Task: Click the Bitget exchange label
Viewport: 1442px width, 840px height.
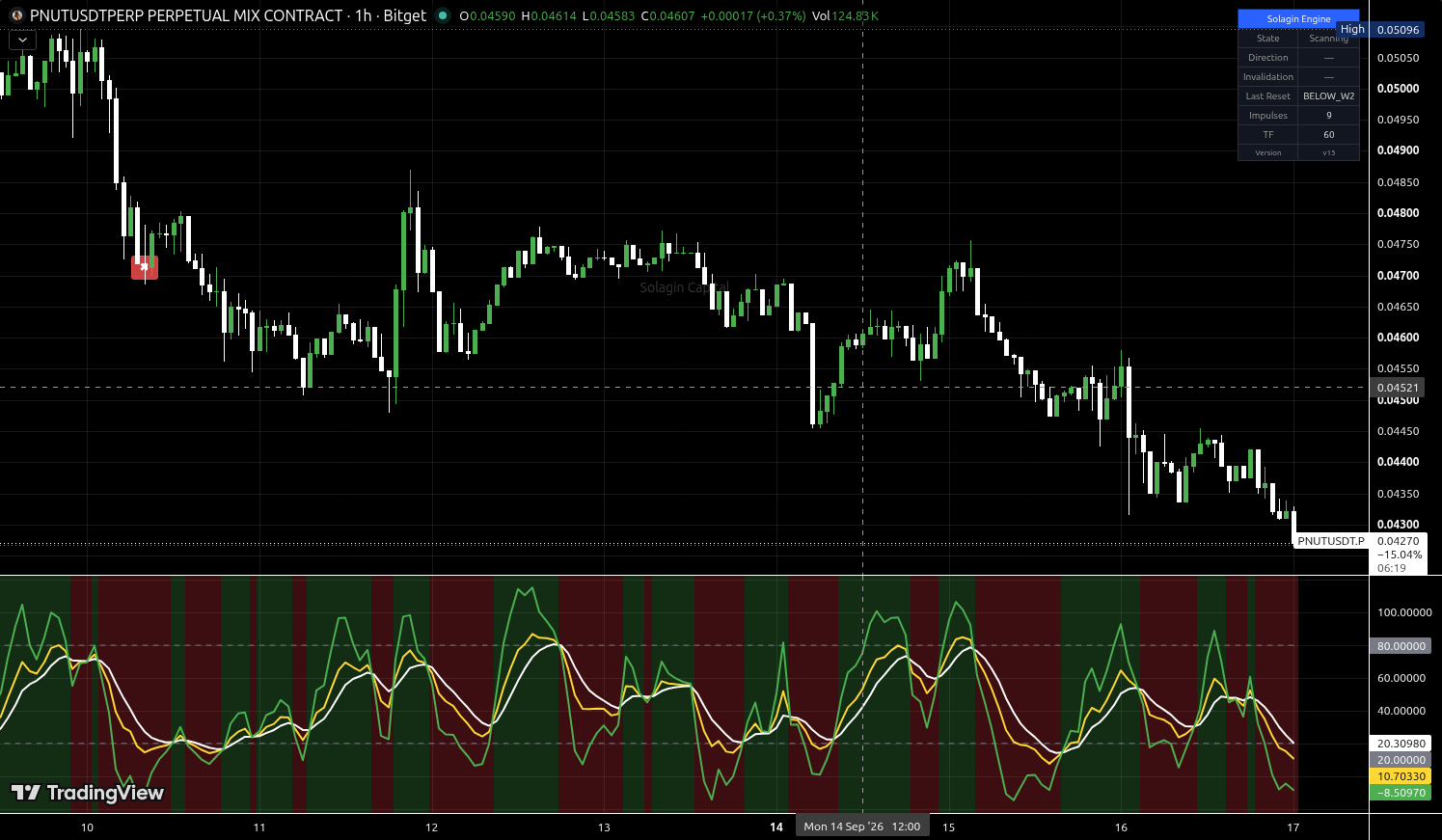Action: (x=404, y=15)
